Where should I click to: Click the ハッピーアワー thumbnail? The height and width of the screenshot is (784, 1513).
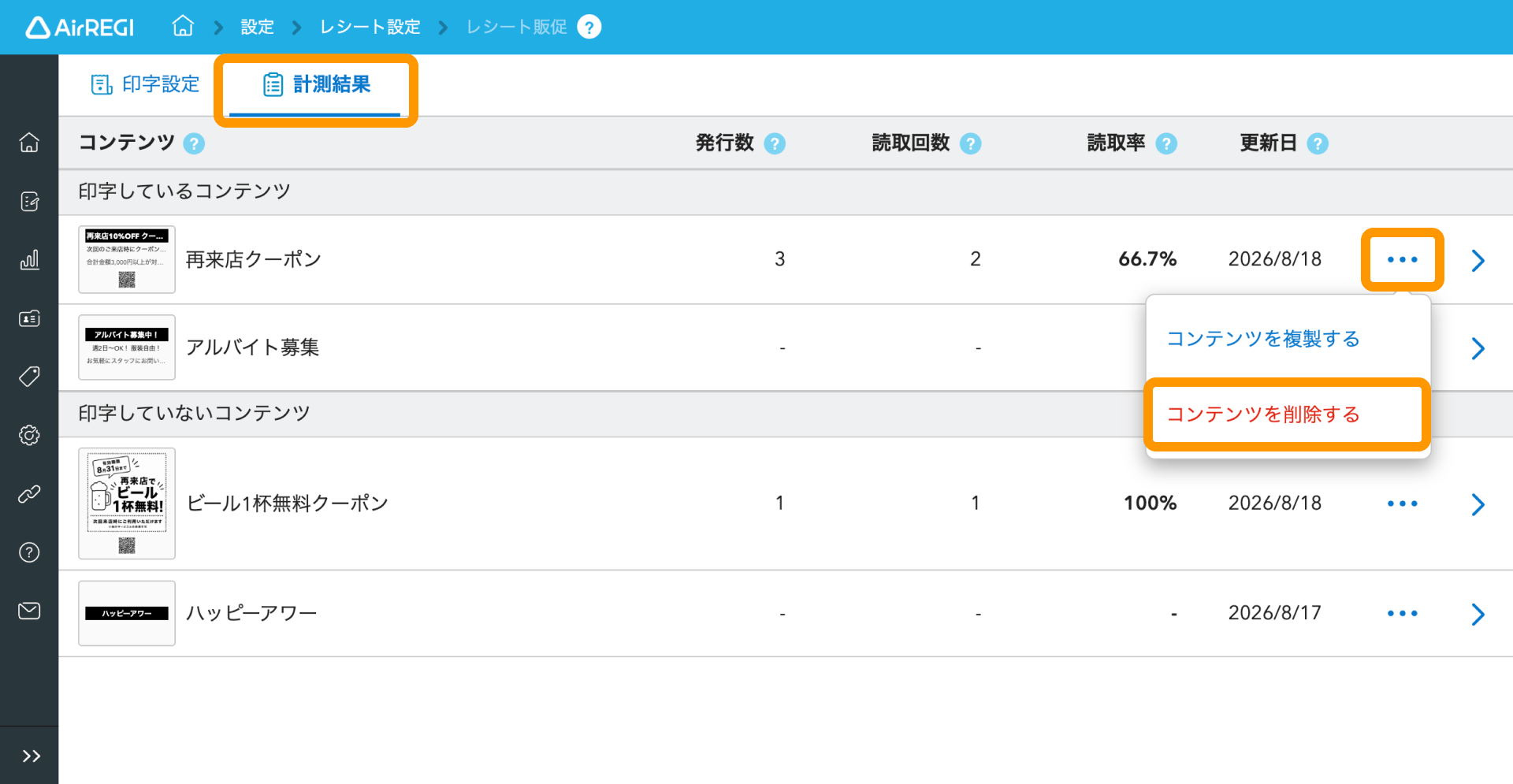[127, 613]
